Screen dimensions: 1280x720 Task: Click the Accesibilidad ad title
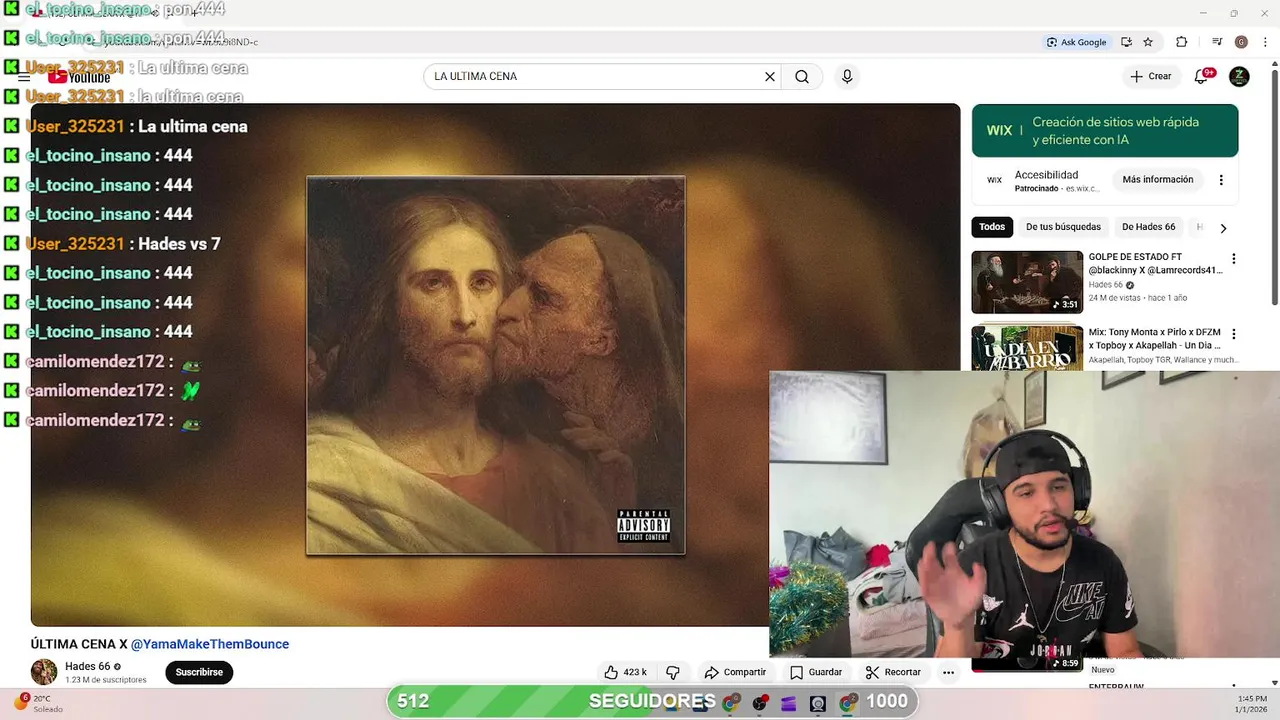point(1046,175)
